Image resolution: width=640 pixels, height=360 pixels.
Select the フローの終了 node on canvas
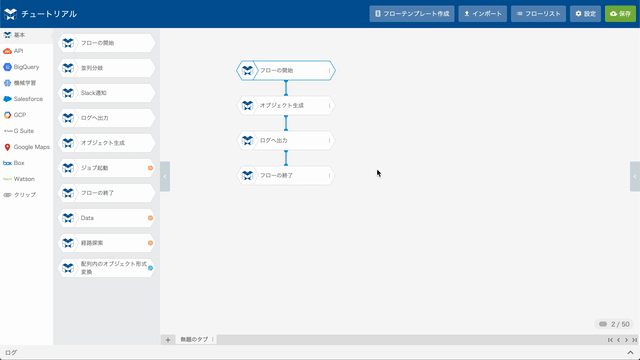(x=286, y=176)
